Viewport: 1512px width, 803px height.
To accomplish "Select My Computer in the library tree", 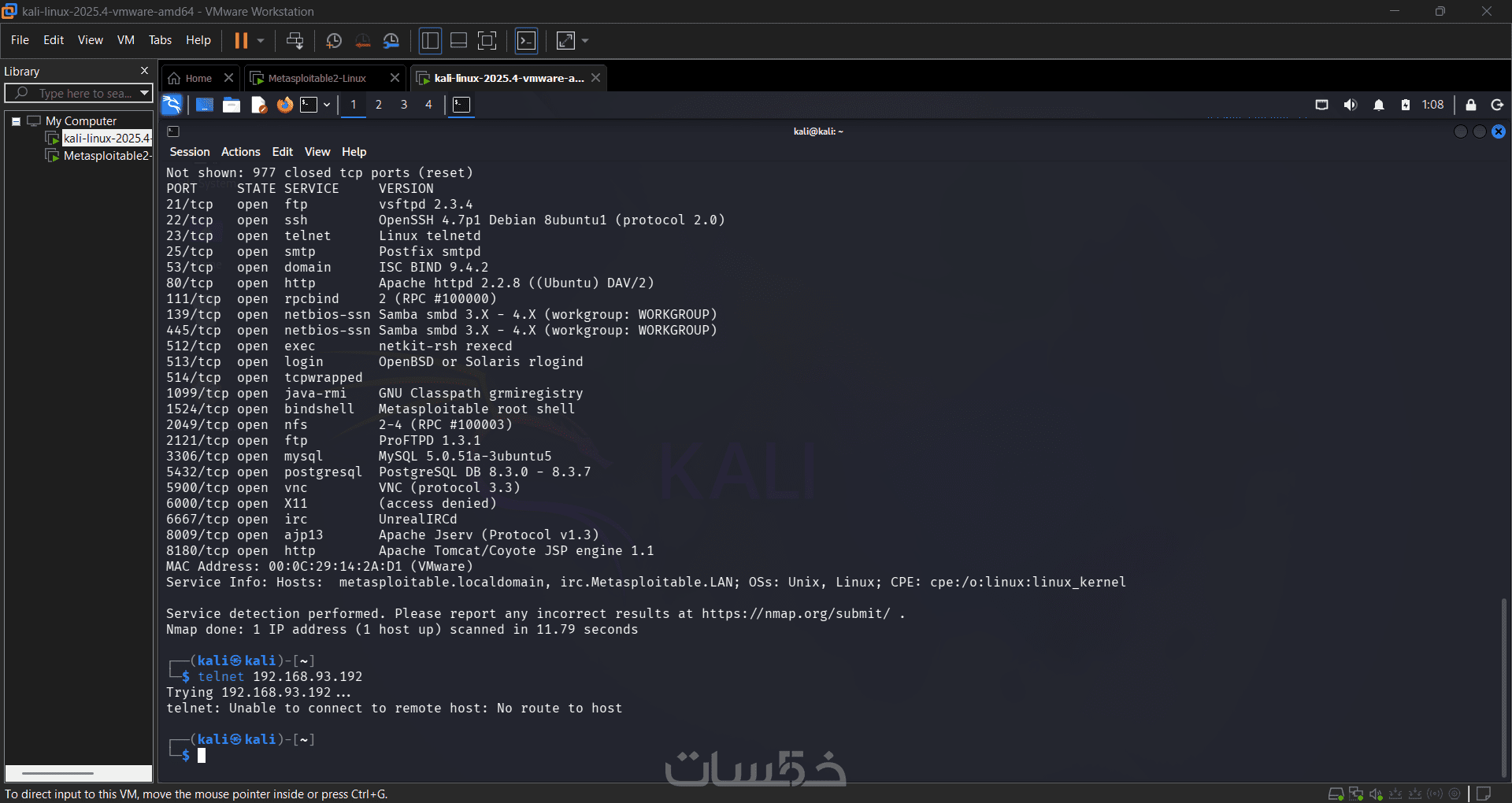I will [x=81, y=121].
